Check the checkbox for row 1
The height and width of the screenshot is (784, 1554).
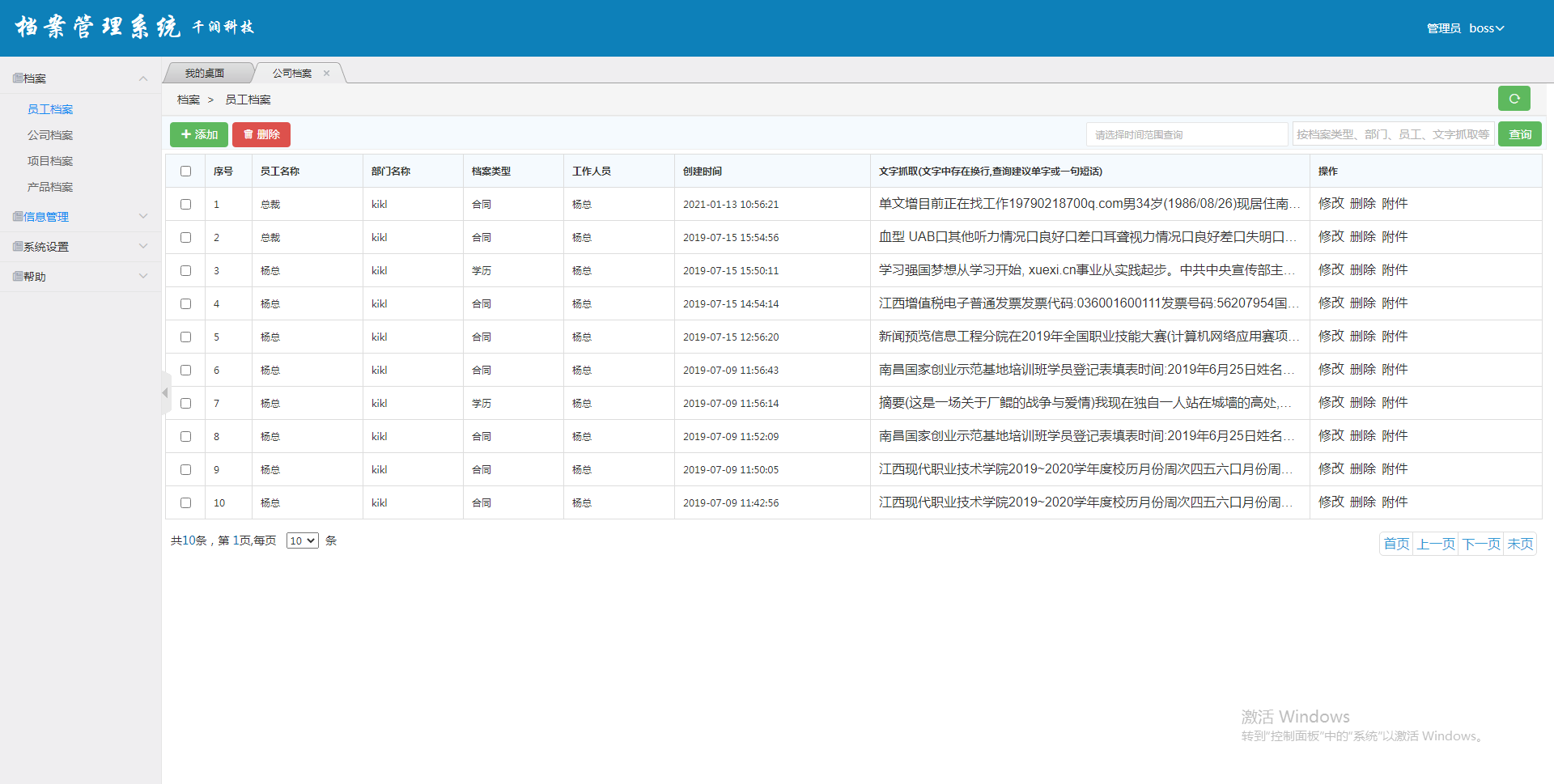click(186, 205)
